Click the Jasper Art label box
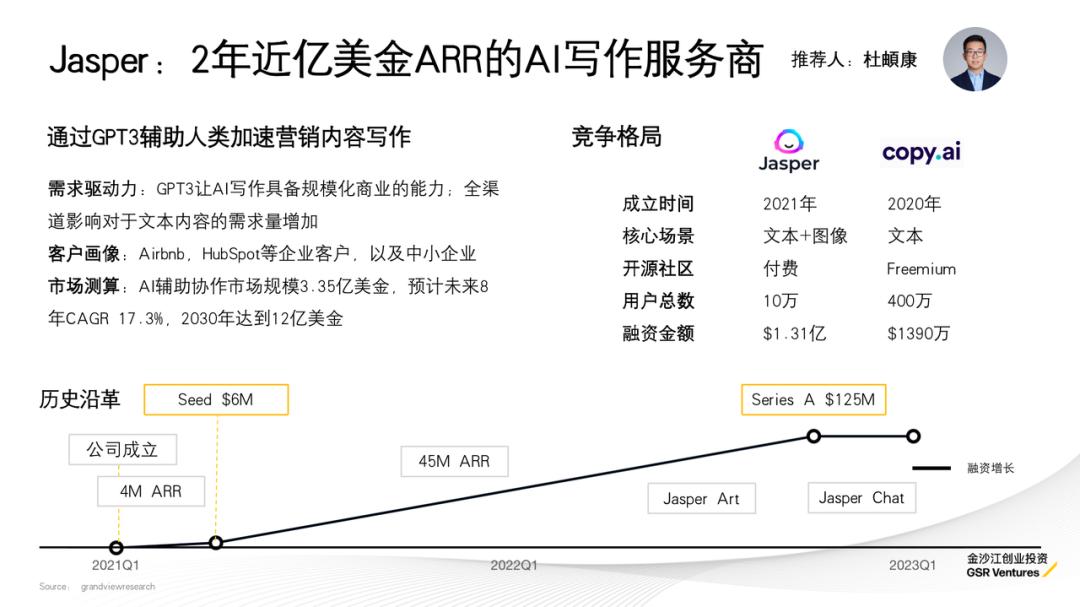Viewport: 1080px width, 607px height. (701, 498)
